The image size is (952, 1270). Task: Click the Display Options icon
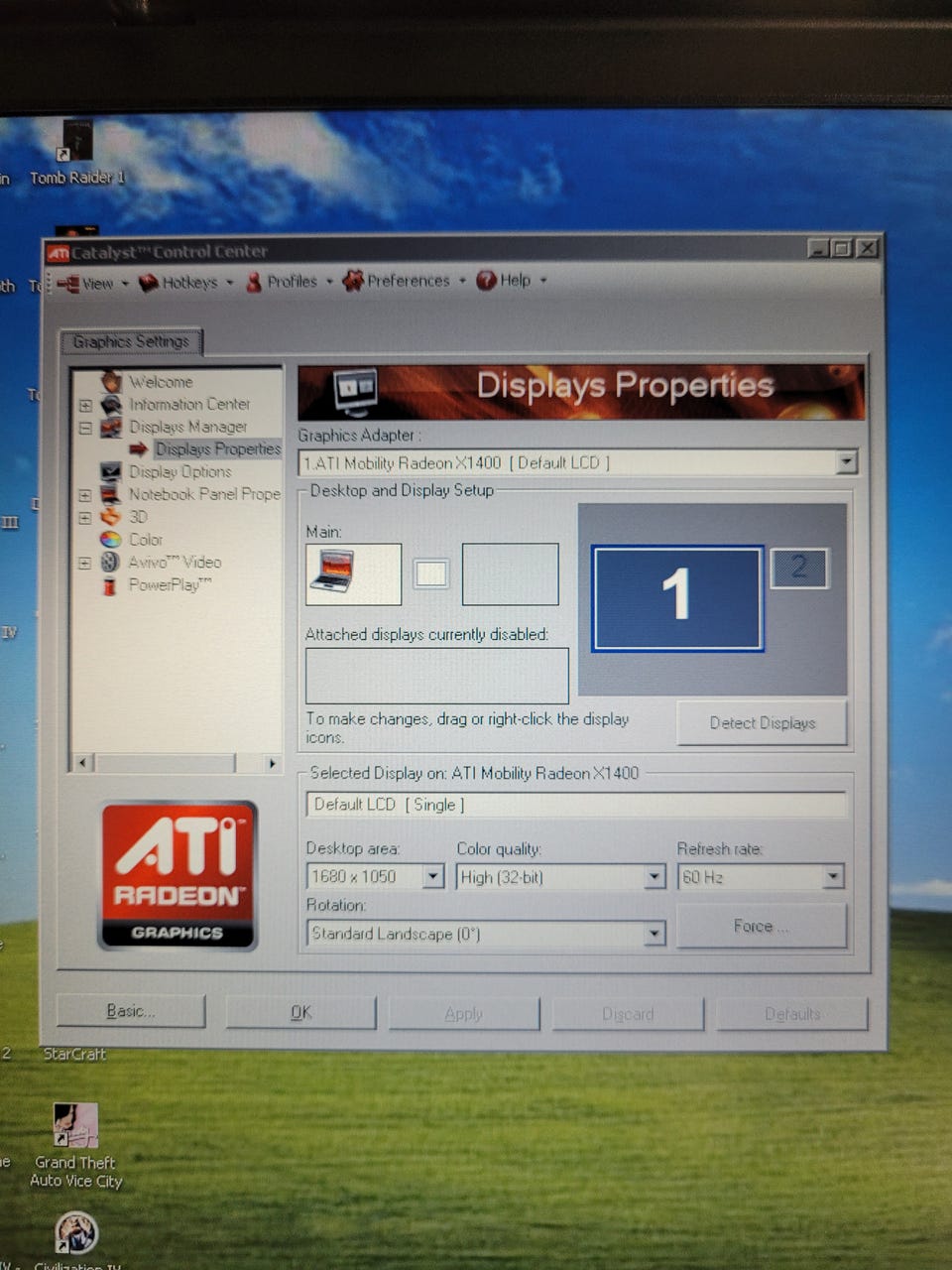coord(111,471)
